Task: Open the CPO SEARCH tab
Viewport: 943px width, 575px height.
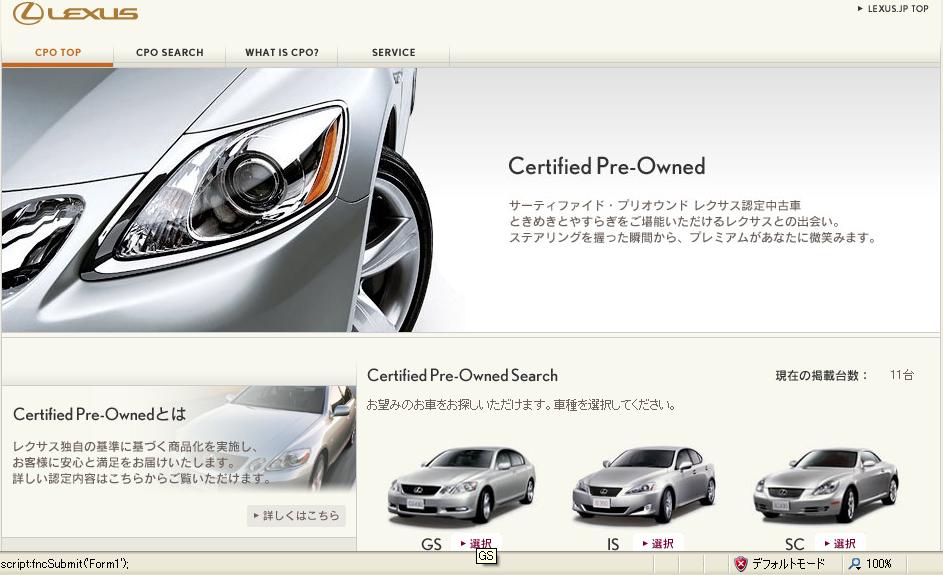Action: coord(170,52)
